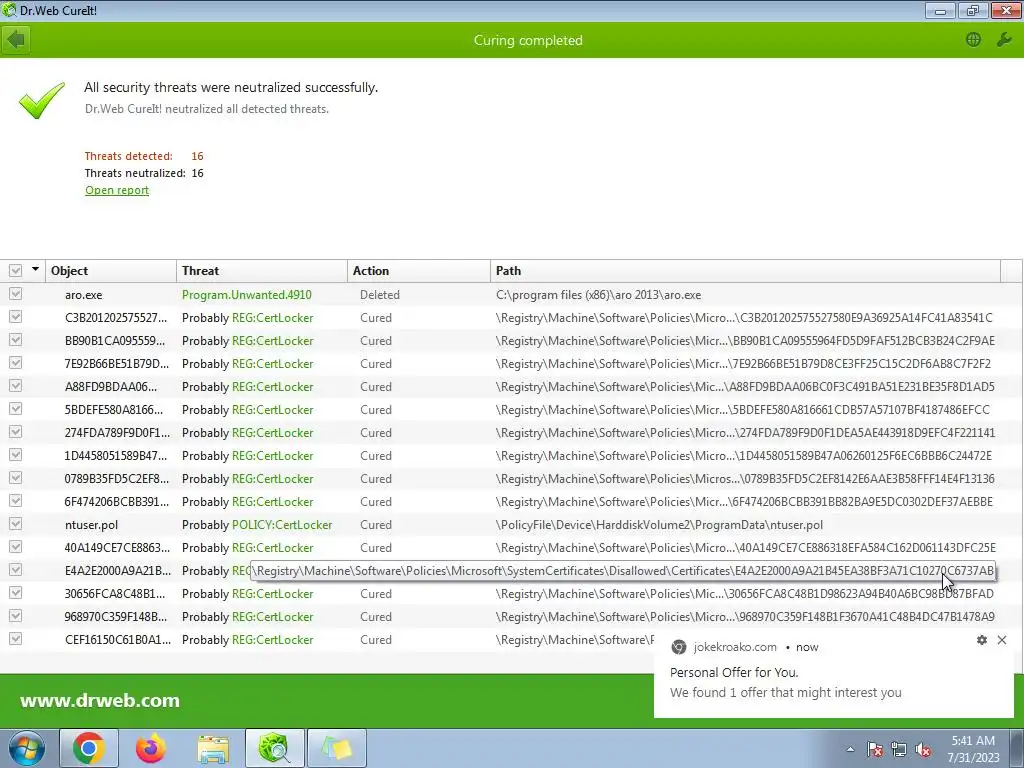Launch Firefox from the taskbar
This screenshot has height=768, width=1024.
pos(151,748)
